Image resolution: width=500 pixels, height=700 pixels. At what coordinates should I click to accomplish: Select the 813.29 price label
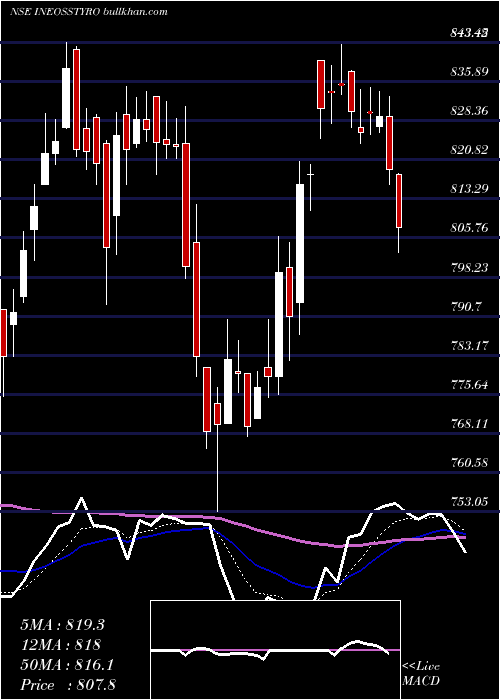[x=467, y=189]
